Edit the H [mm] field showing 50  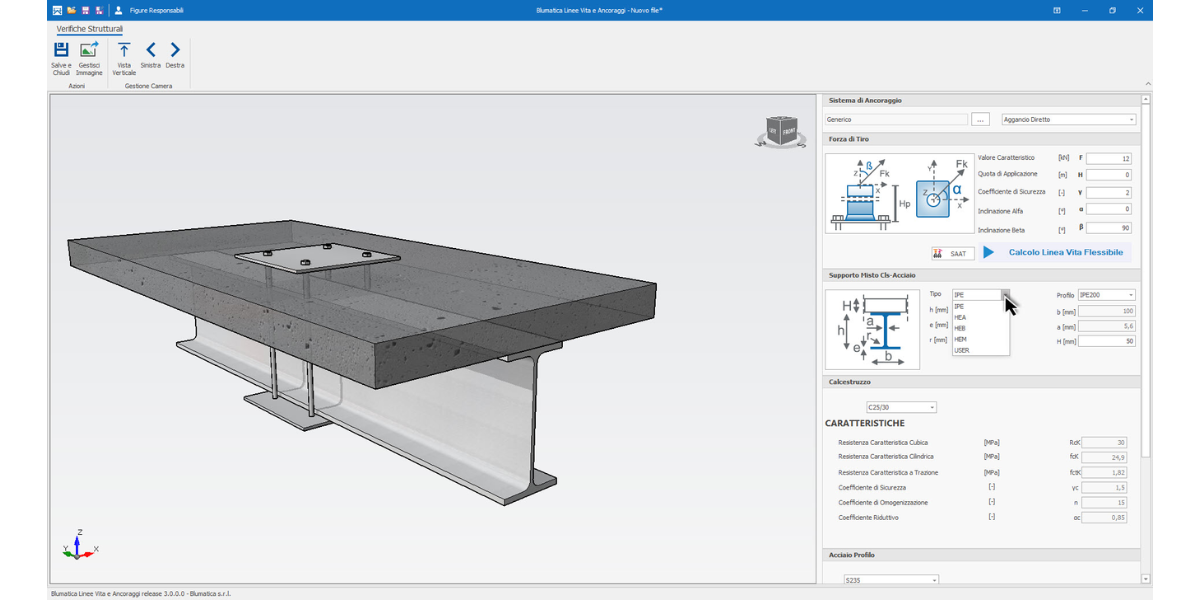tap(1107, 341)
